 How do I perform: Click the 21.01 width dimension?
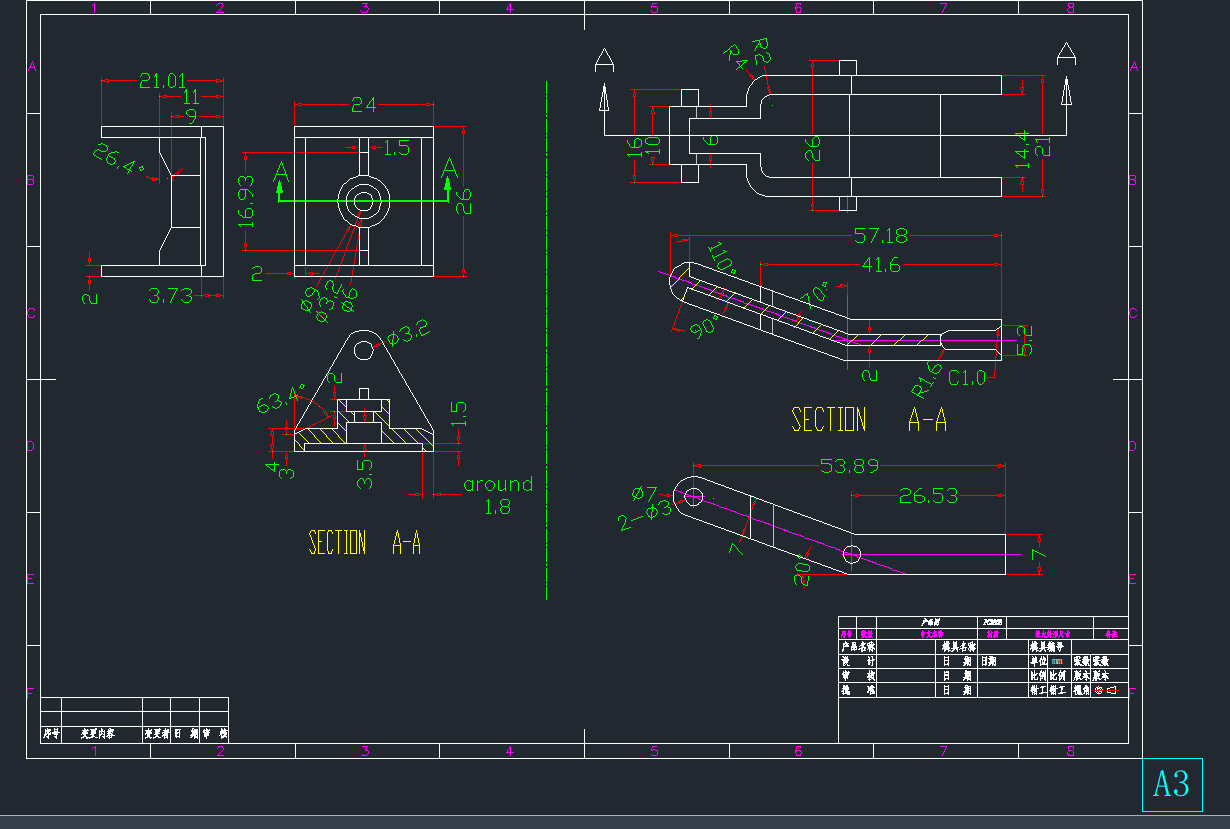click(x=162, y=81)
